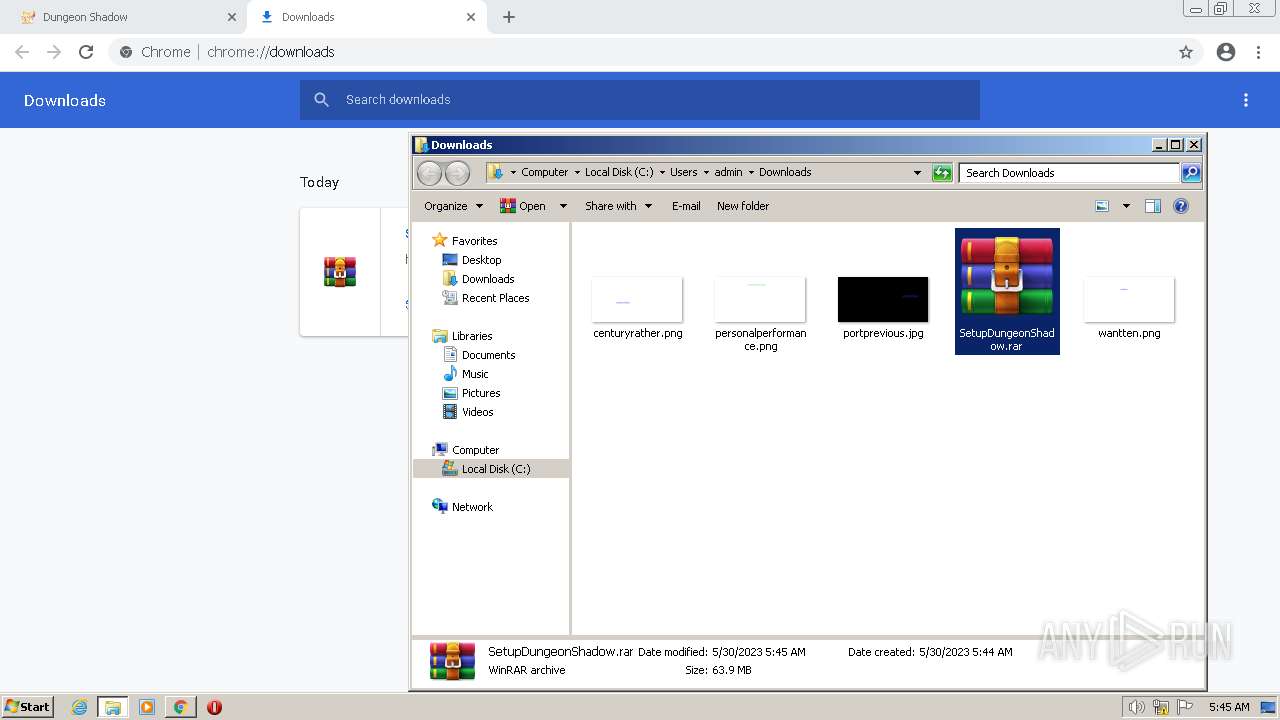
Task: Open Documents library
Action: (x=488, y=355)
